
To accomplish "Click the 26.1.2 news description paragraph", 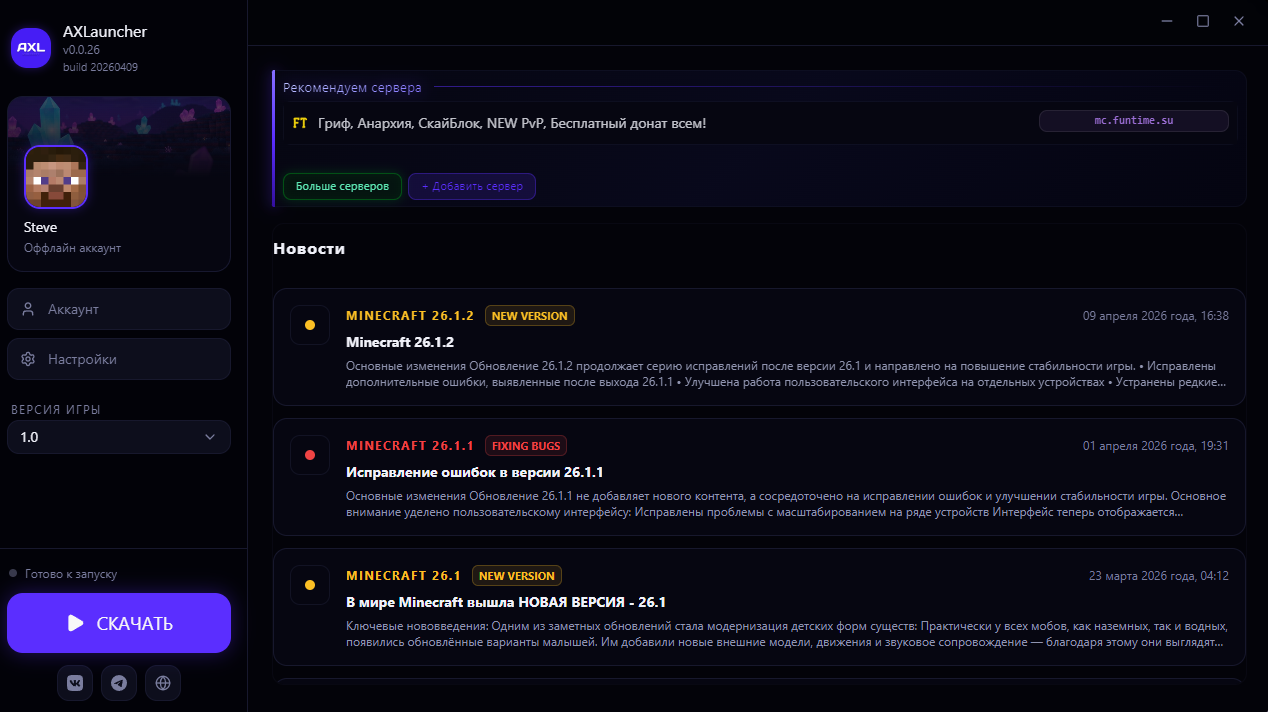I will 787,374.
